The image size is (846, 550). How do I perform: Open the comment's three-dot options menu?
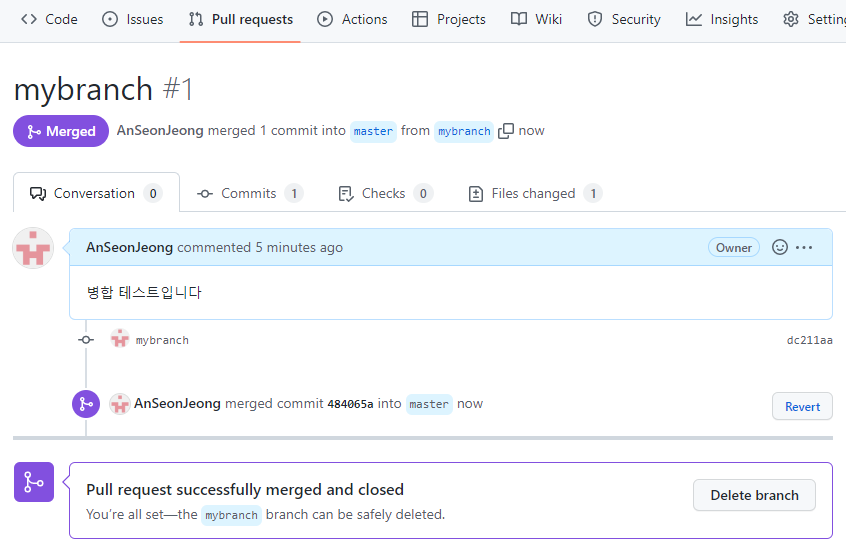(x=804, y=248)
